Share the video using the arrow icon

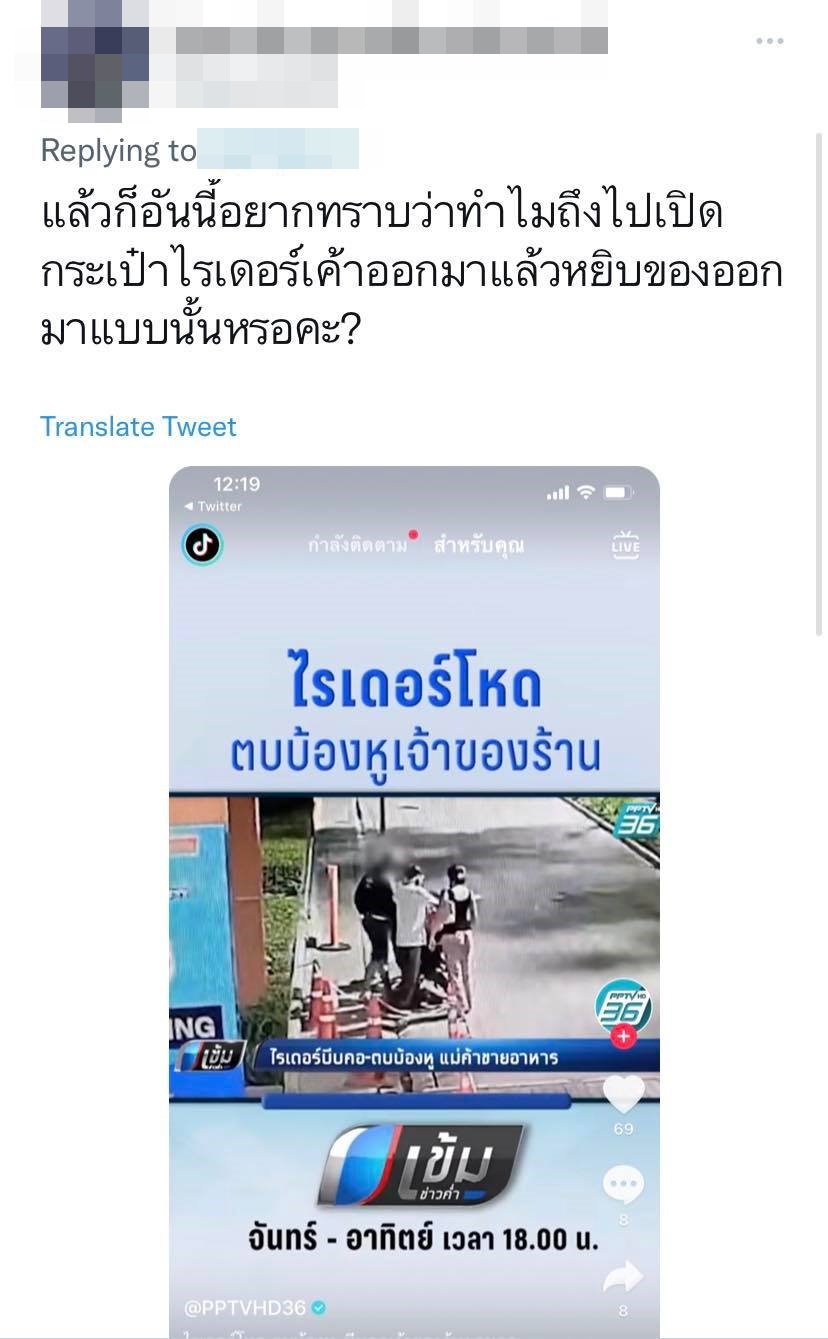[x=623, y=1275]
